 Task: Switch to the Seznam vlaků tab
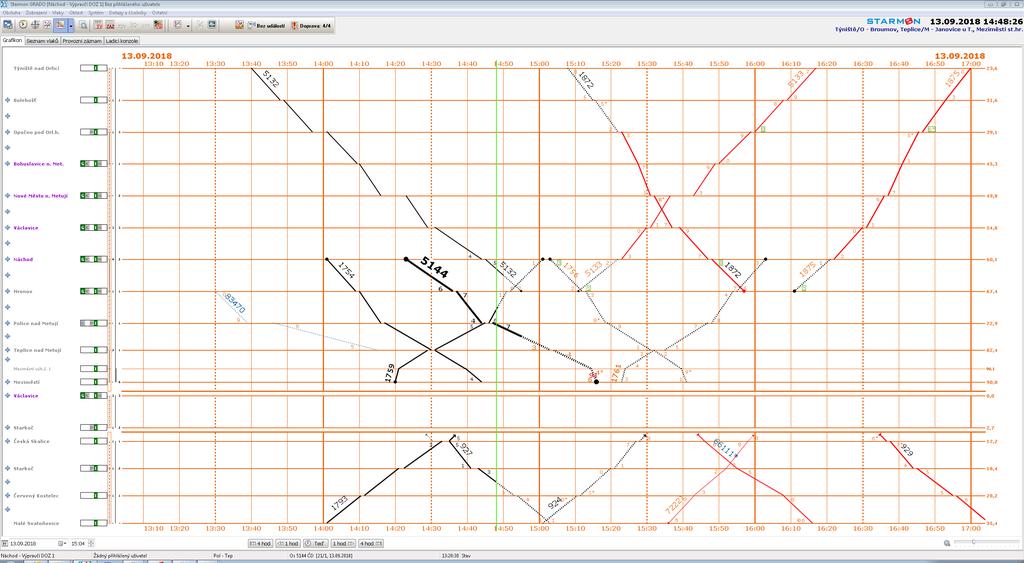(x=42, y=40)
